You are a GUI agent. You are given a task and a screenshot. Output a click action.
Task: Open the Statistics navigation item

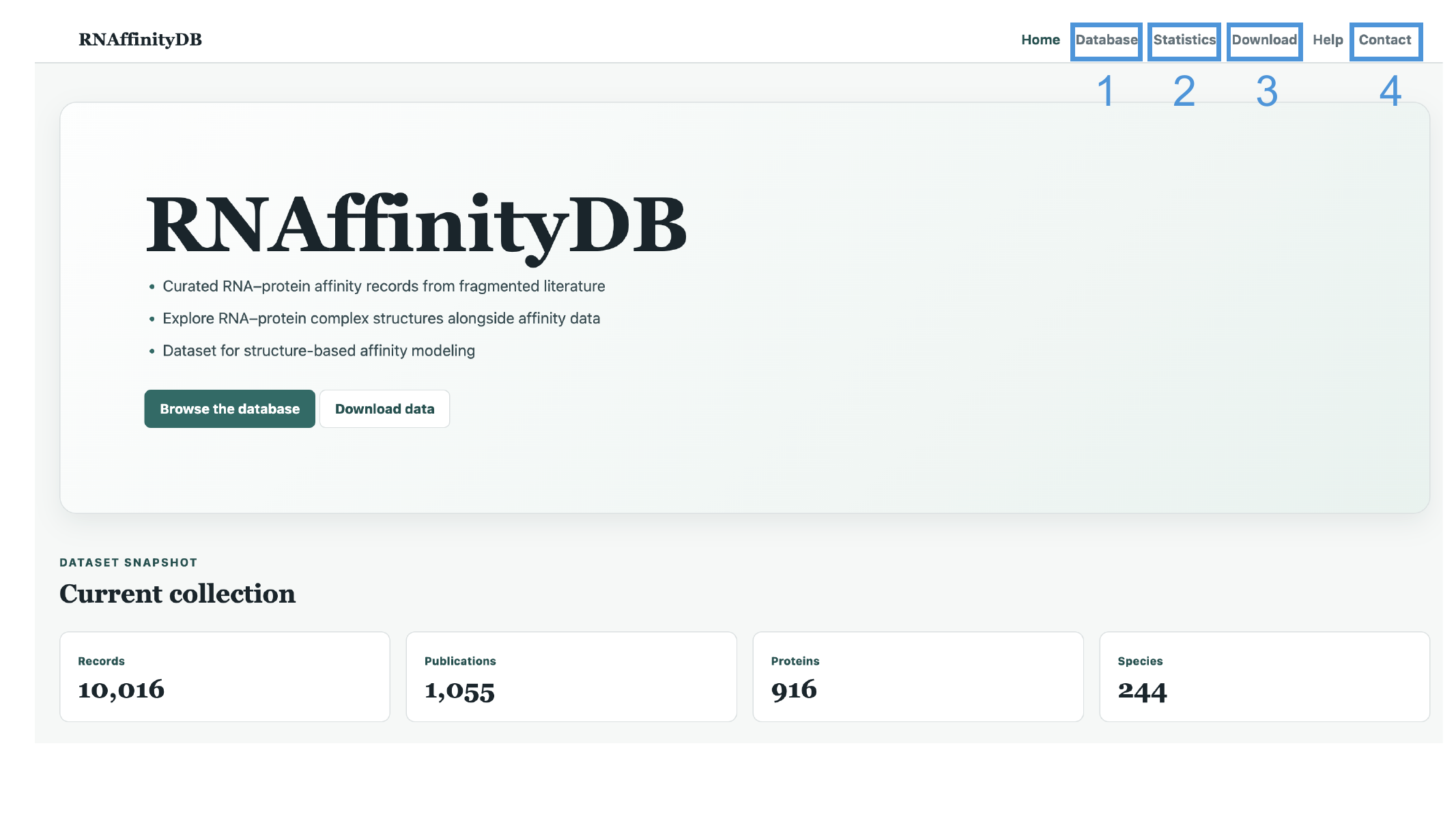click(1184, 40)
